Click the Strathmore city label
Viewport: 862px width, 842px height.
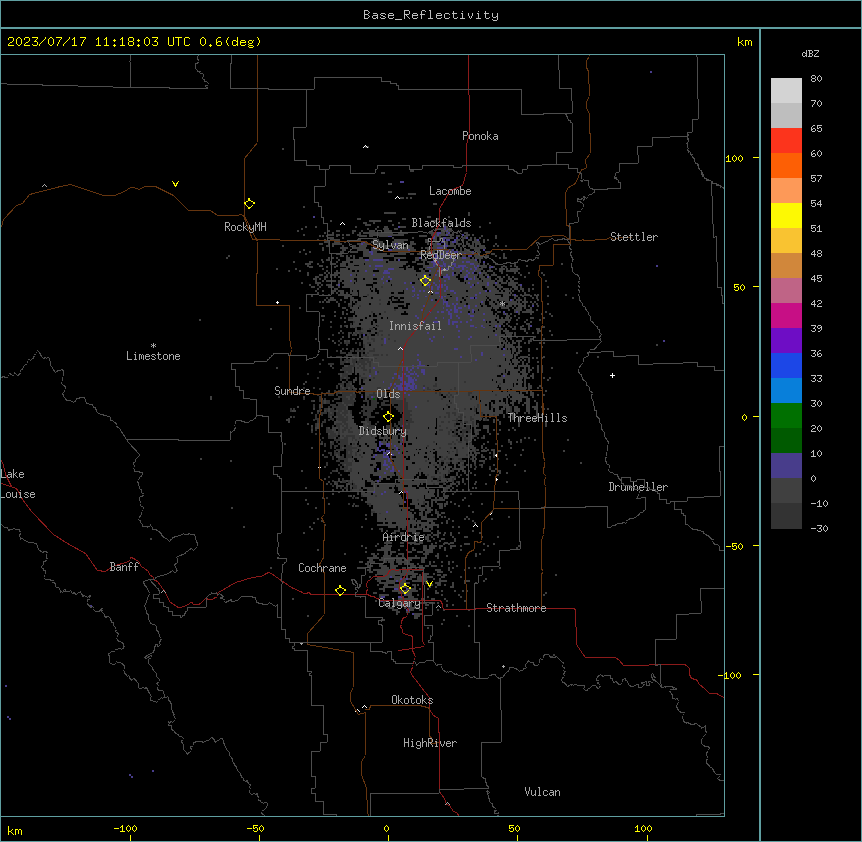coord(516,608)
